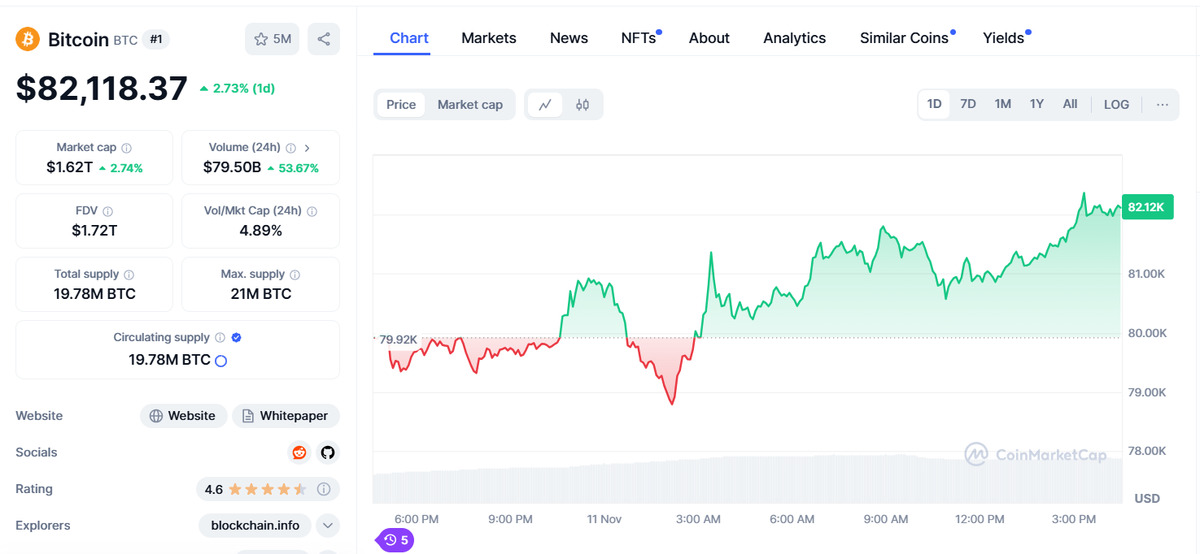This screenshot has width=1200, height=554.
Task: Switch to the Chart tab
Action: click(409, 38)
